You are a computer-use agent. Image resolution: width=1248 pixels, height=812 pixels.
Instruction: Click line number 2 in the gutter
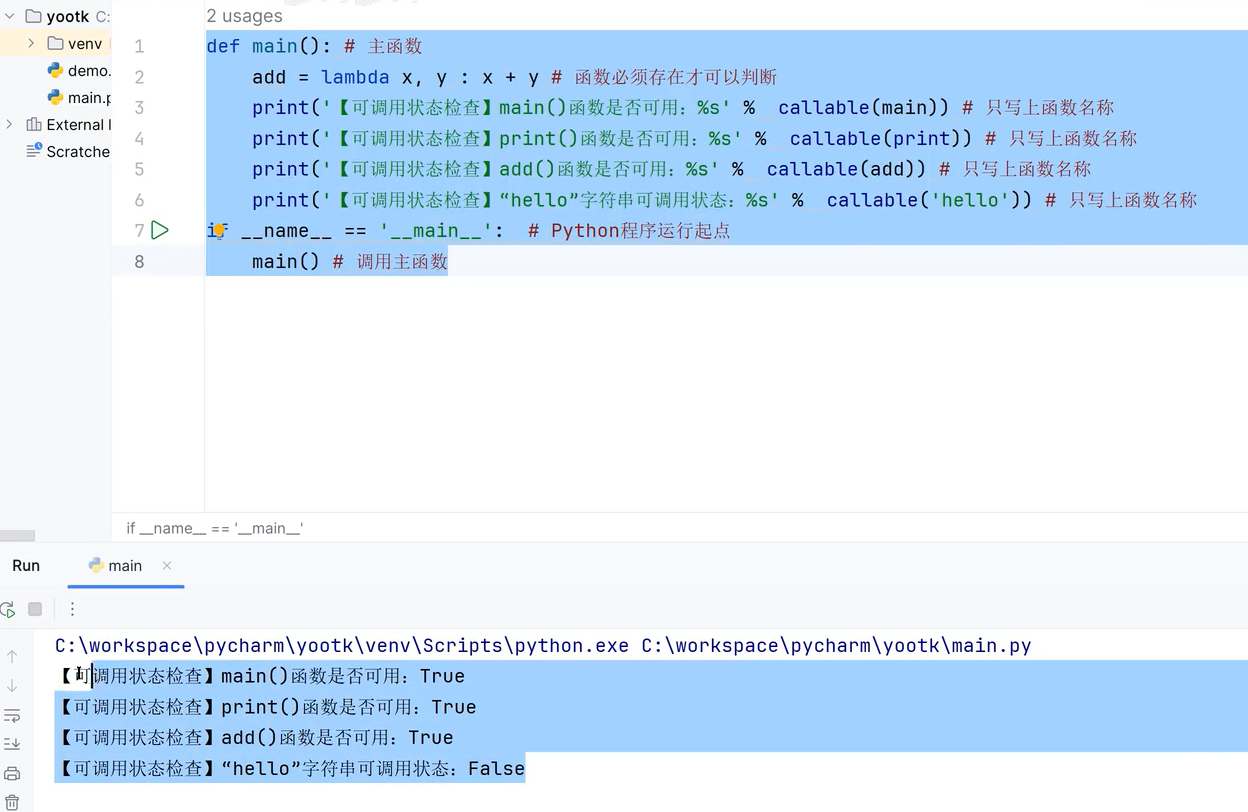tap(139, 77)
